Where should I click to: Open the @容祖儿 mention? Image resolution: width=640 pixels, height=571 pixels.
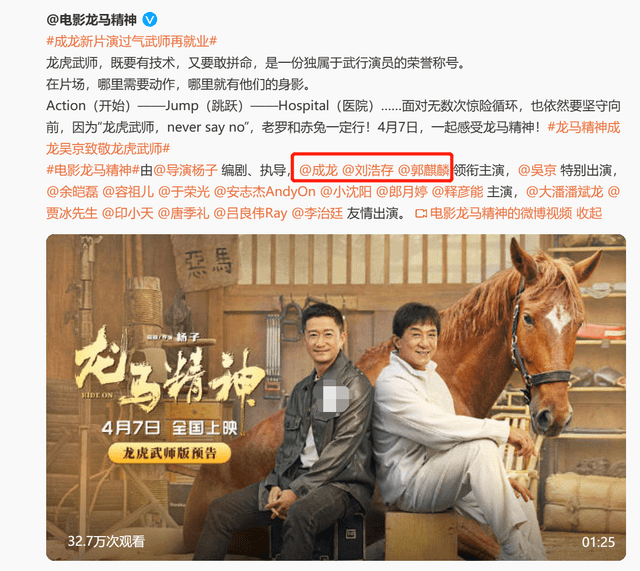[128, 191]
